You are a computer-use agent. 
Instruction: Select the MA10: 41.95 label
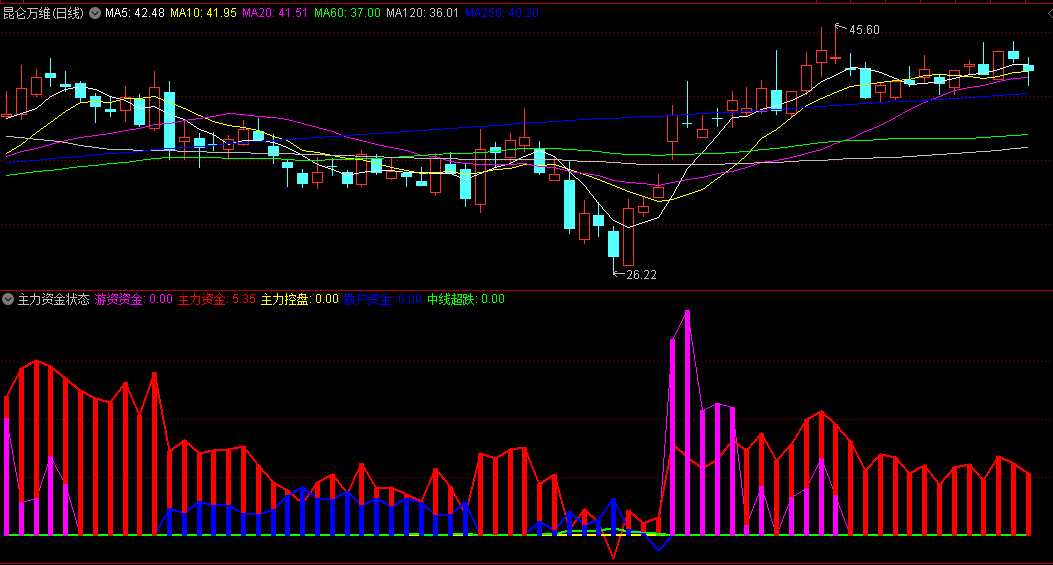point(203,13)
